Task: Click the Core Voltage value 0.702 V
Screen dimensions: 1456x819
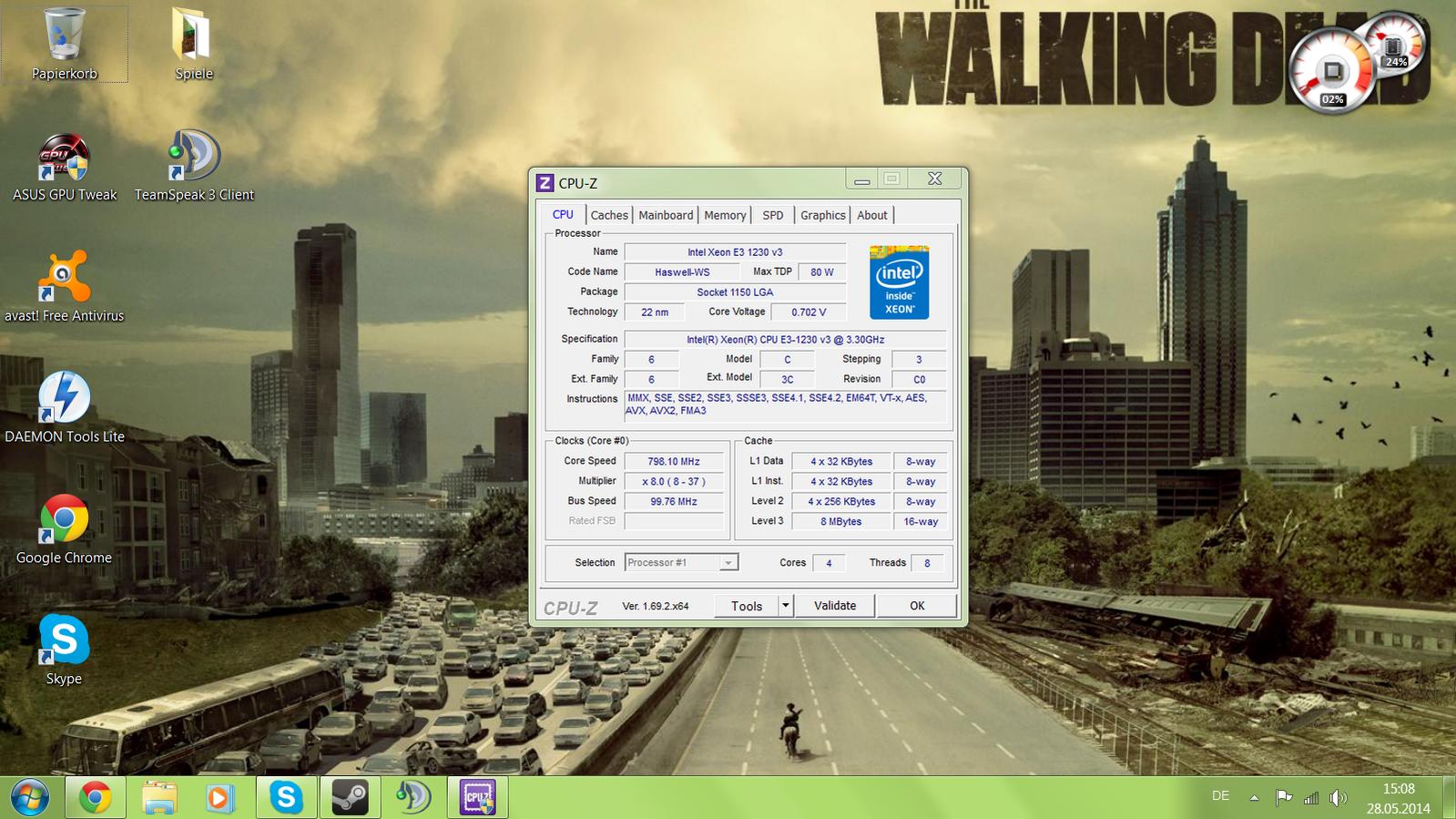Action: pyautogui.click(x=809, y=312)
